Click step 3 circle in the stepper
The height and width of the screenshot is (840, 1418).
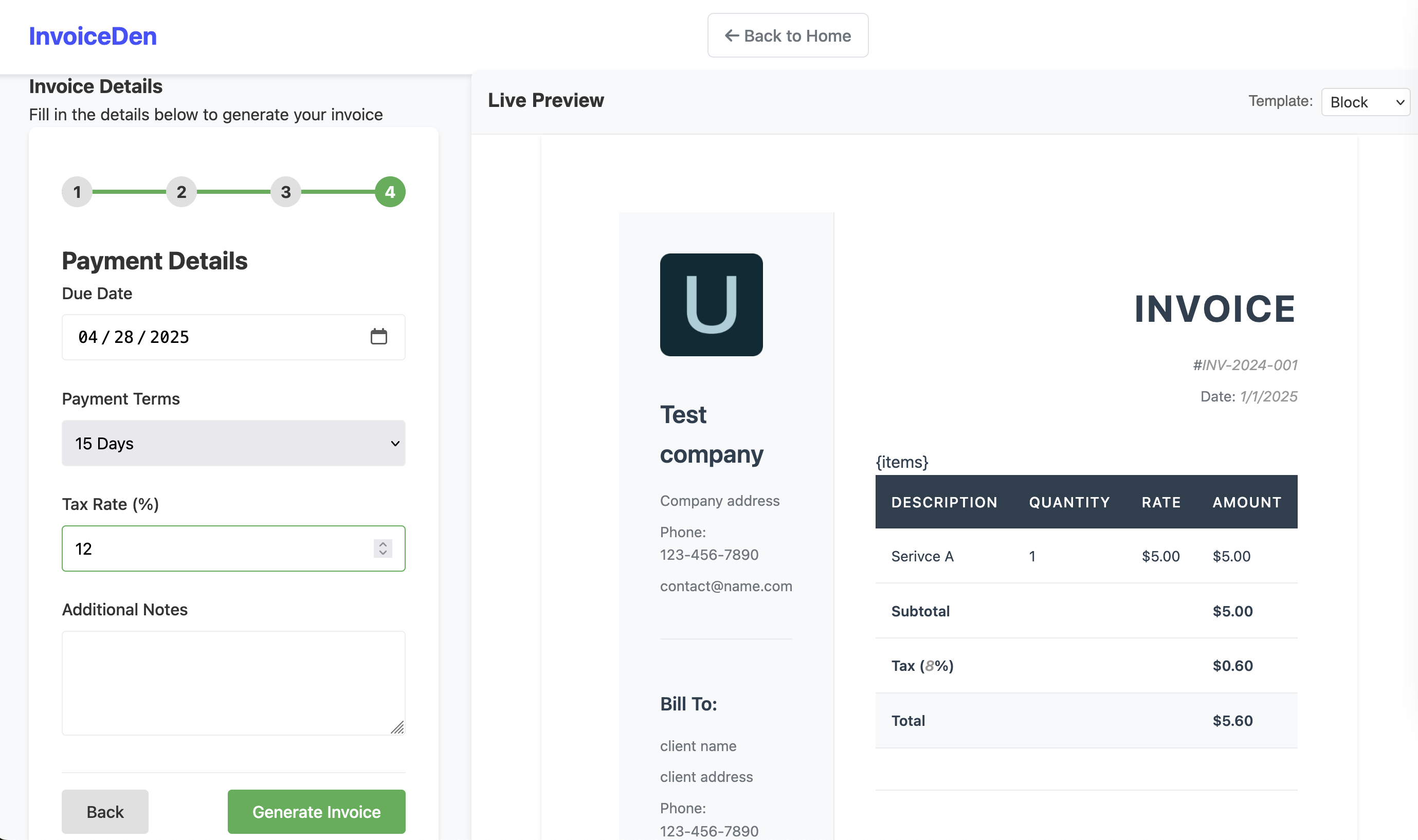(x=285, y=192)
